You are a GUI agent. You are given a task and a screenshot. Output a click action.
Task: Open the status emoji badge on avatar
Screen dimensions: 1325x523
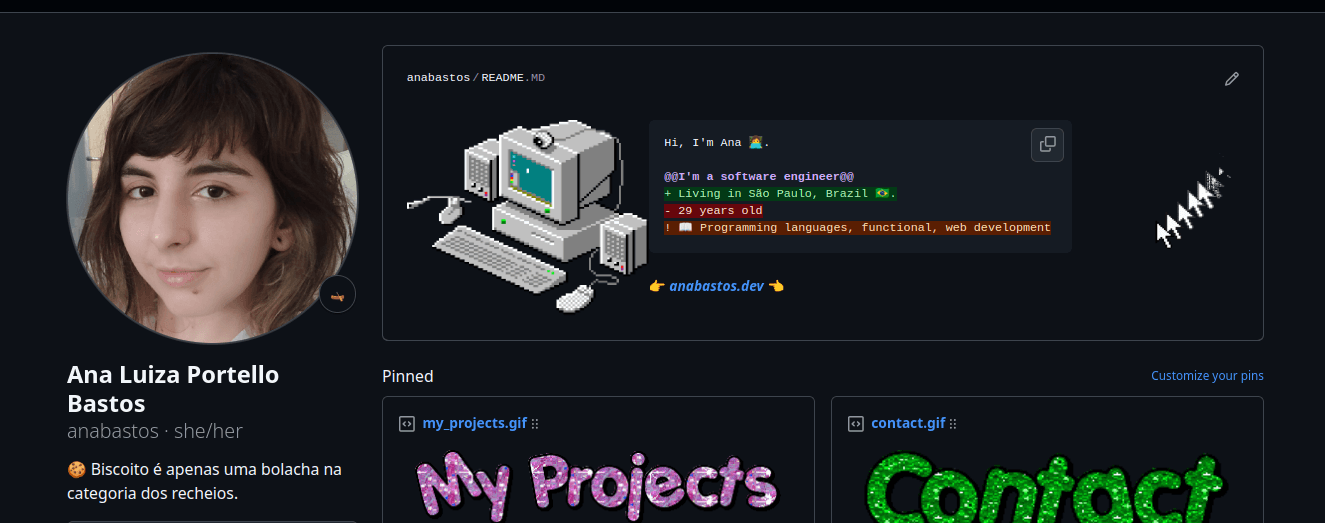[338, 294]
